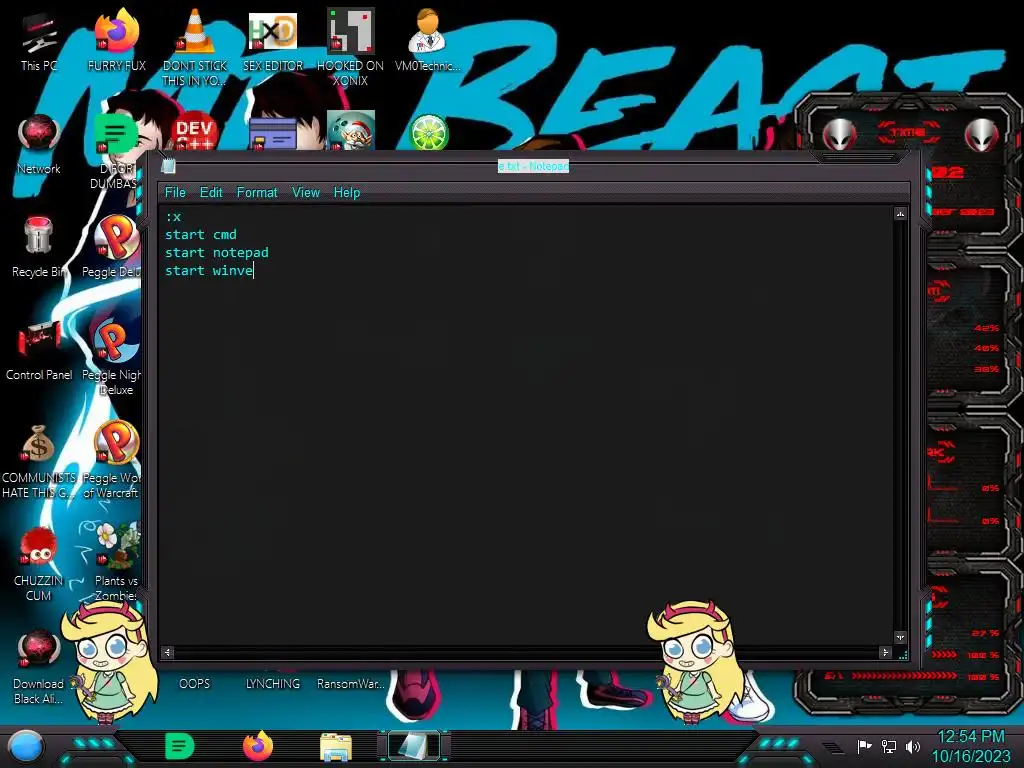Open the DEV C++ desktop icon
The image size is (1024, 768).
click(x=194, y=133)
